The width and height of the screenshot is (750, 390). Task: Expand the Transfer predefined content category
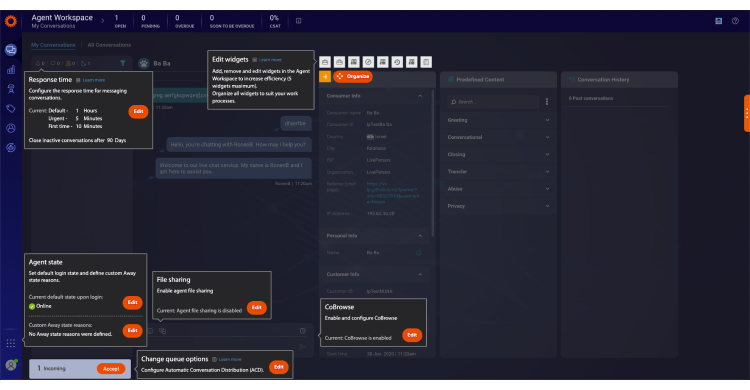pos(498,172)
